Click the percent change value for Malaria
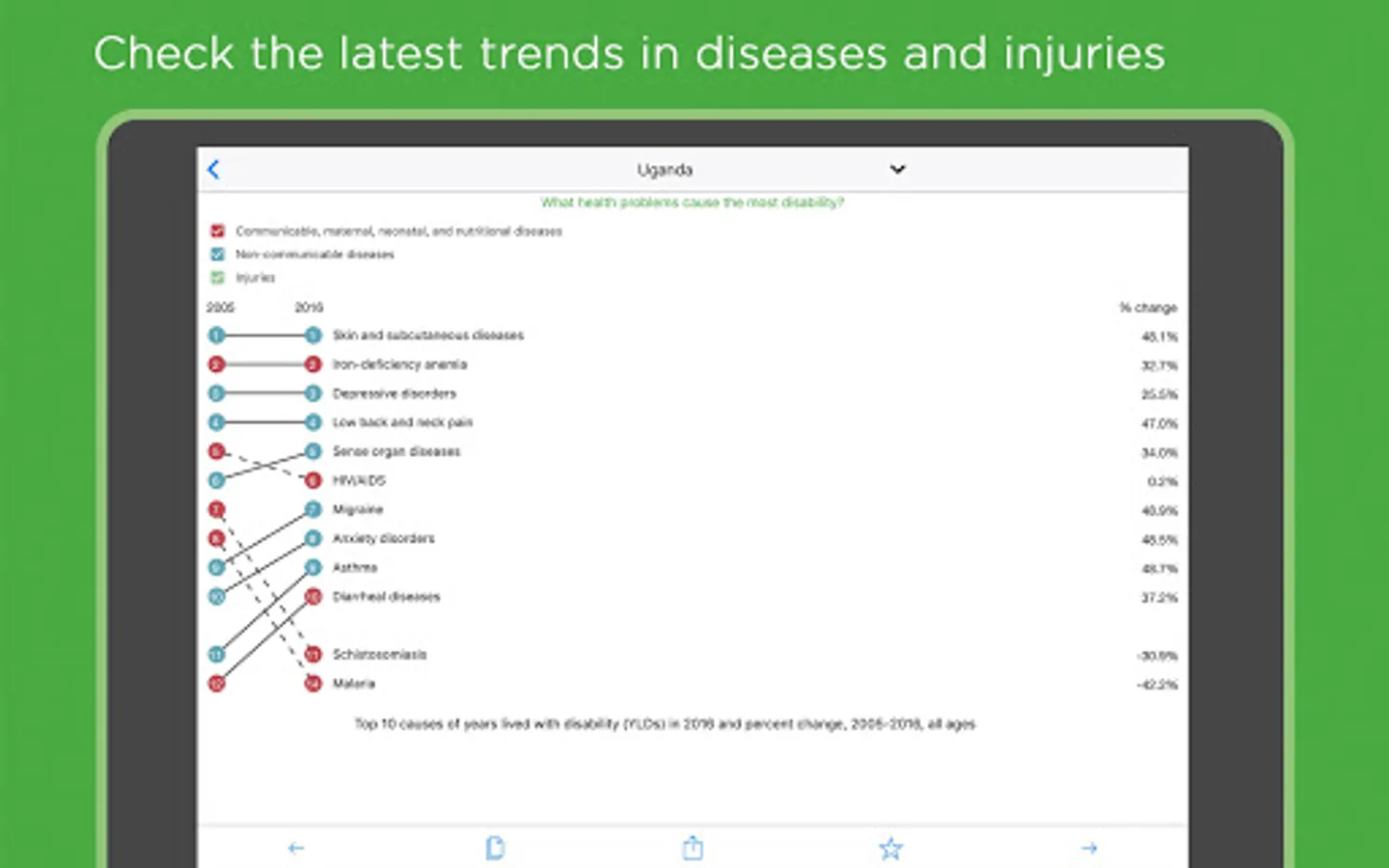 click(1157, 684)
